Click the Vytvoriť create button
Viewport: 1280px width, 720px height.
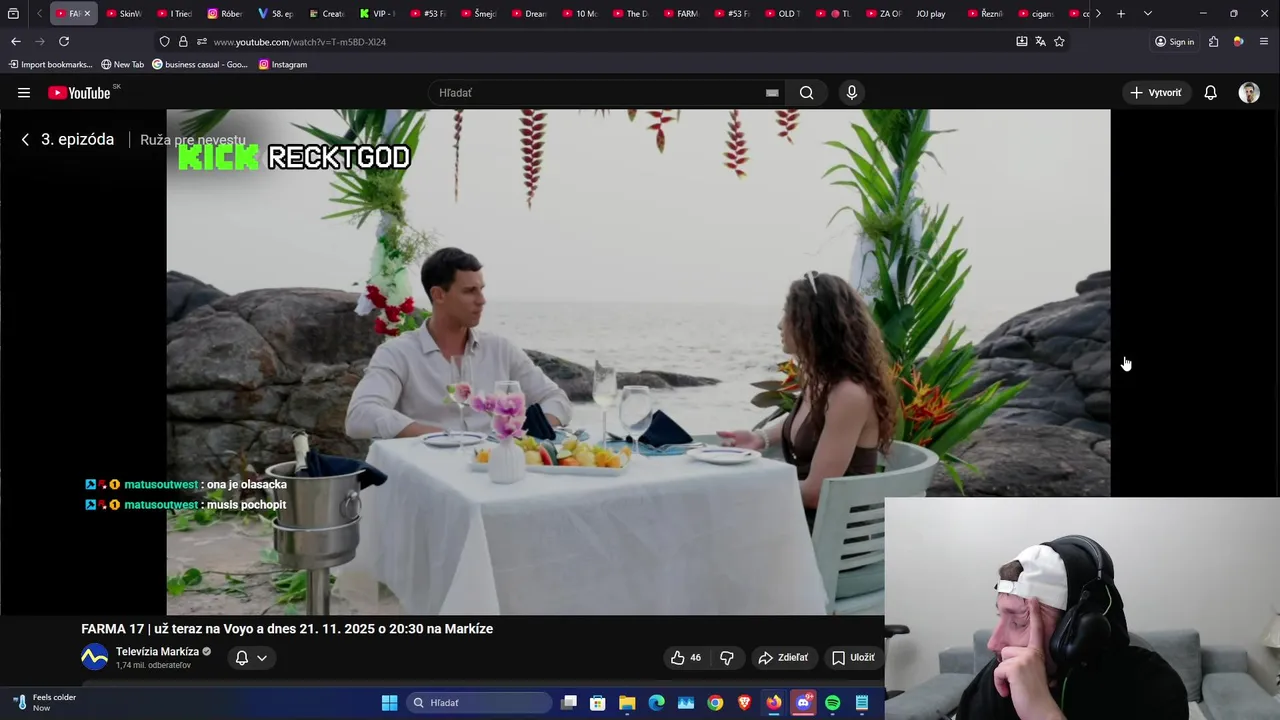1156,93
